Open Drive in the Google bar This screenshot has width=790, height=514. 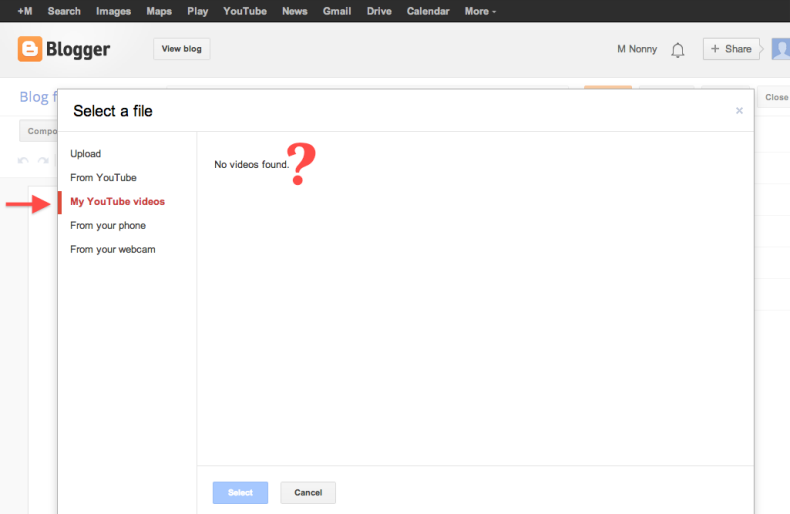(x=379, y=11)
